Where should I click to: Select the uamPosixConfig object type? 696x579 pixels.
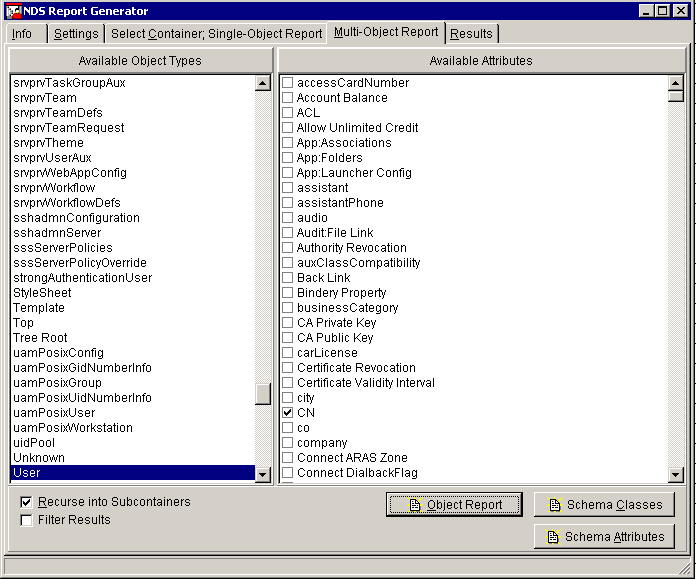pyautogui.click(x=133, y=353)
